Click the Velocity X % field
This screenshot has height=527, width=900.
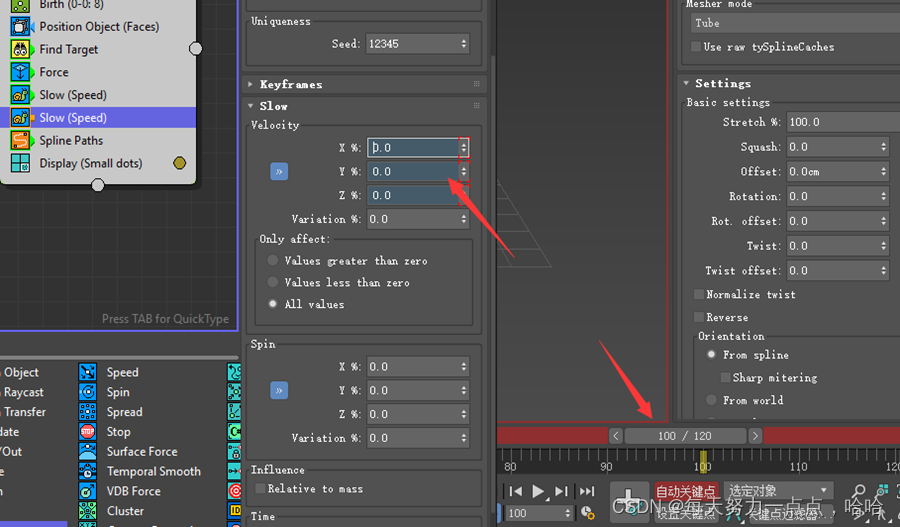pyautogui.click(x=413, y=148)
